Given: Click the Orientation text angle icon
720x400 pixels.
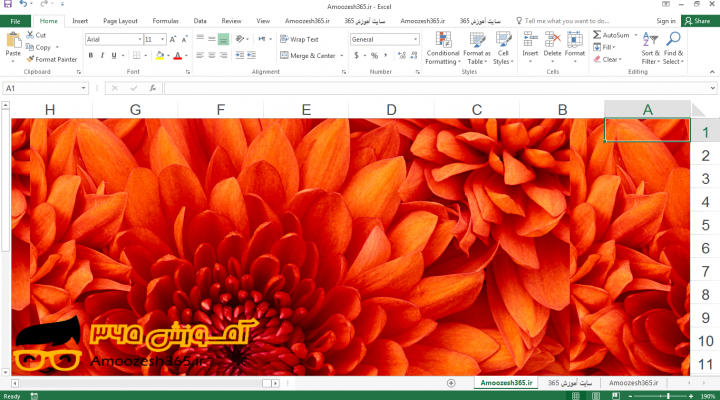Looking at the screenshot, I should [x=240, y=39].
